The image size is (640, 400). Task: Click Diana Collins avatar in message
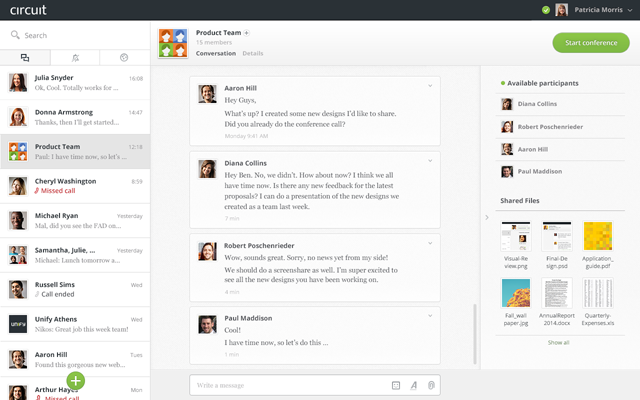(207, 169)
